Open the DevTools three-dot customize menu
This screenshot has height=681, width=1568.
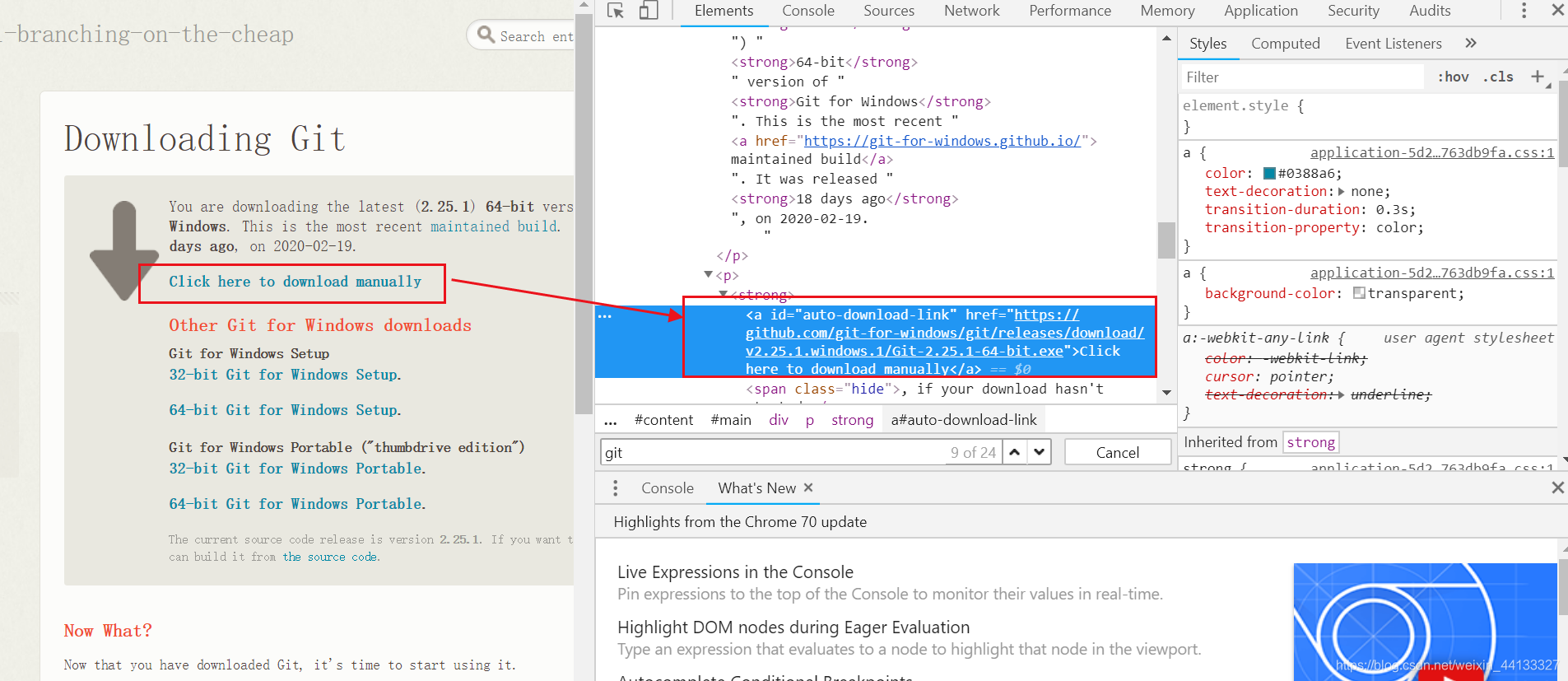[x=1524, y=11]
